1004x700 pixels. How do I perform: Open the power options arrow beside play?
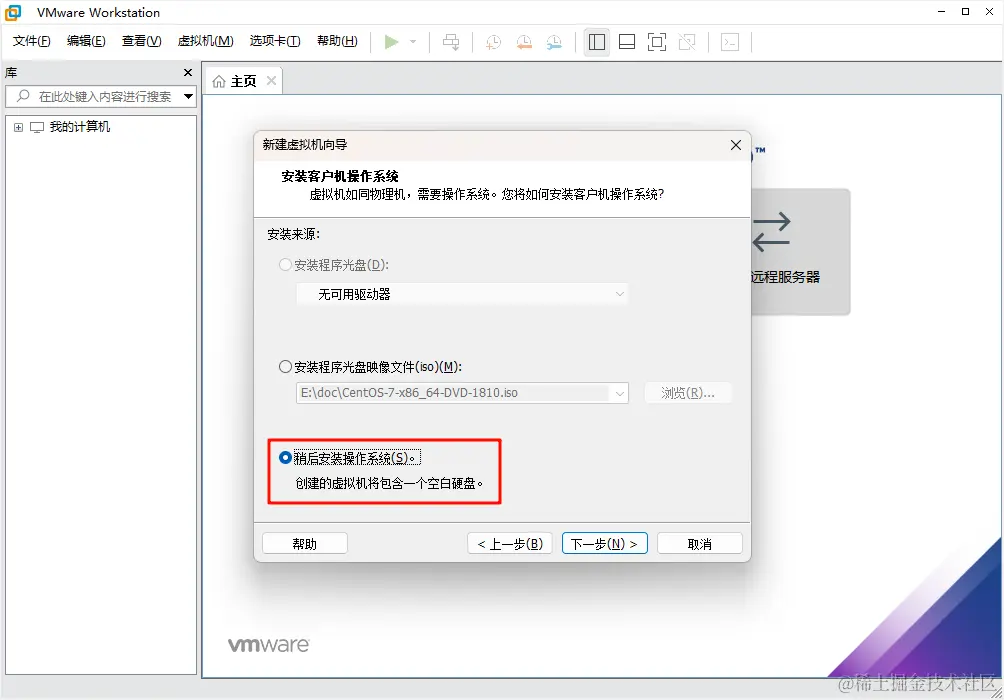coord(413,42)
